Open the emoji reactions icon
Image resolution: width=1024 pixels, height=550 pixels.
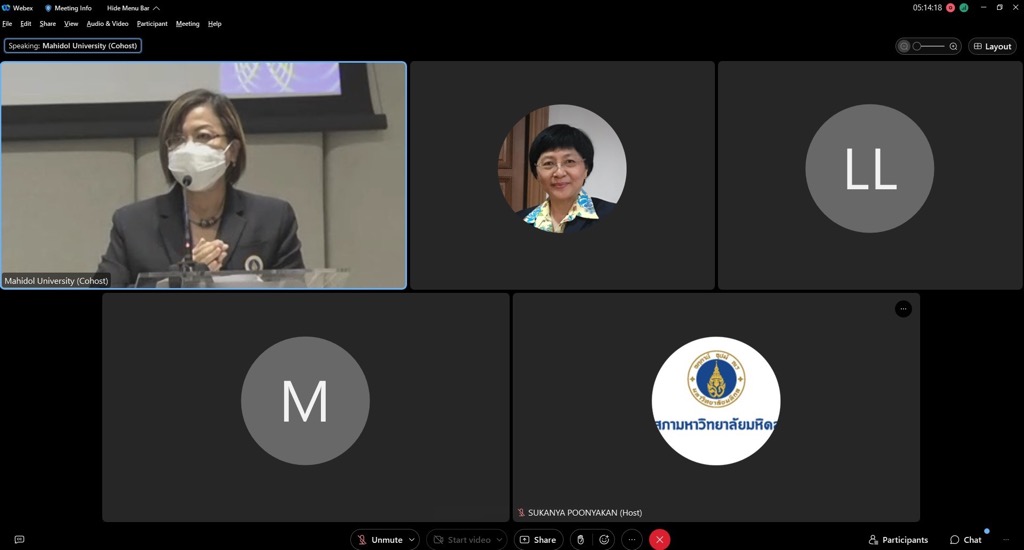coord(604,540)
